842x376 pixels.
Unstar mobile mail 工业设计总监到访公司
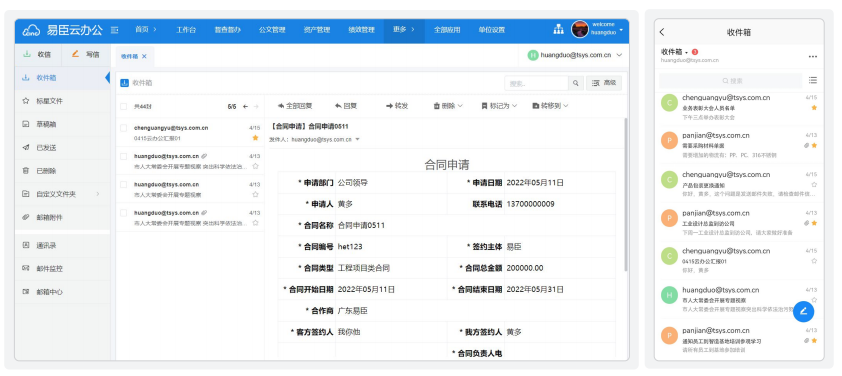pos(814,223)
